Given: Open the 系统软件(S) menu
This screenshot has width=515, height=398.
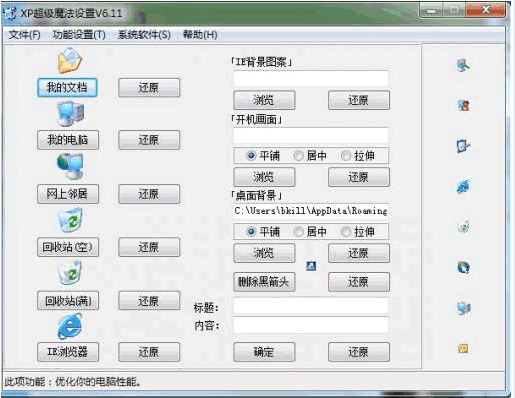Looking at the screenshot, I should pyautogui.click(x=144, y=35).
